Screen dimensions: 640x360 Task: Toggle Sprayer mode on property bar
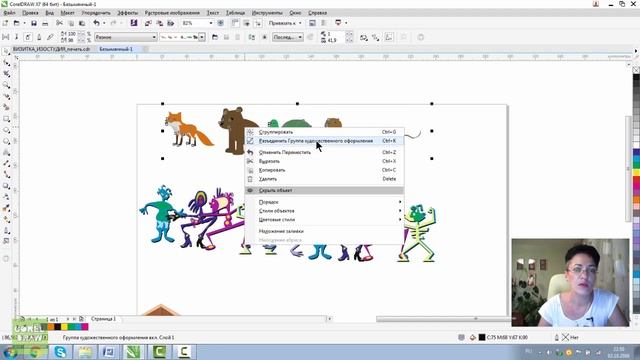[x=28, y=37]
